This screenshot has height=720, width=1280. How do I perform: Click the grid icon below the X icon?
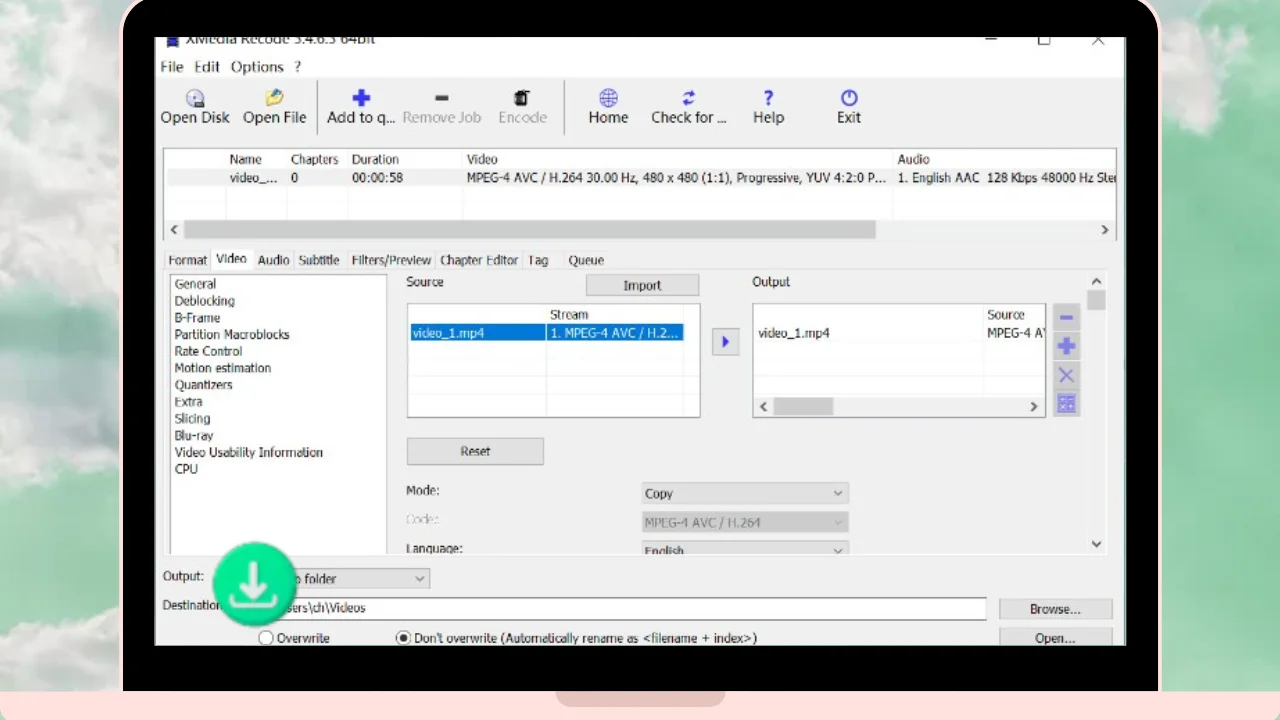tap(1066, 404)
